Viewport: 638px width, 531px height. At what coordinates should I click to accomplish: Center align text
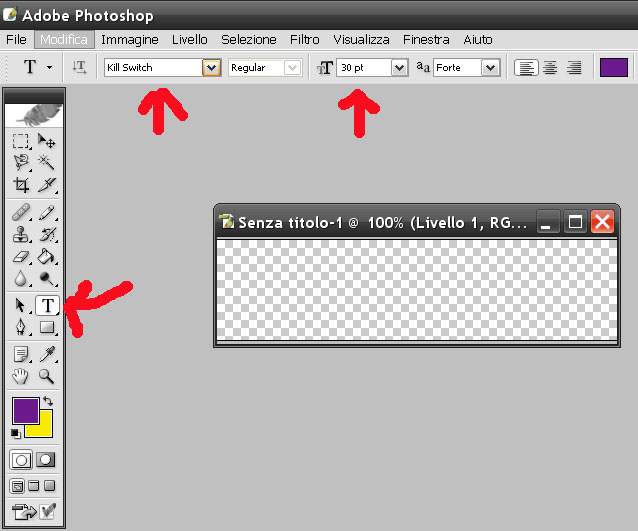(550, 68)
